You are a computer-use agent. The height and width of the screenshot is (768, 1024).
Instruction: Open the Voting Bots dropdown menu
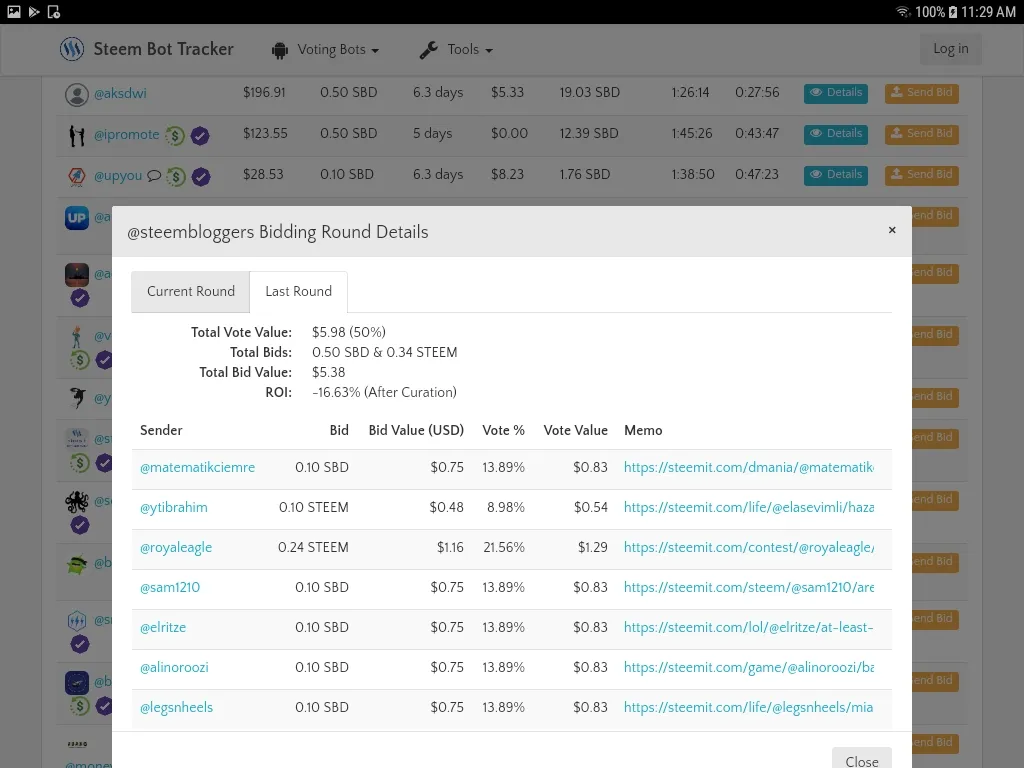325,50
